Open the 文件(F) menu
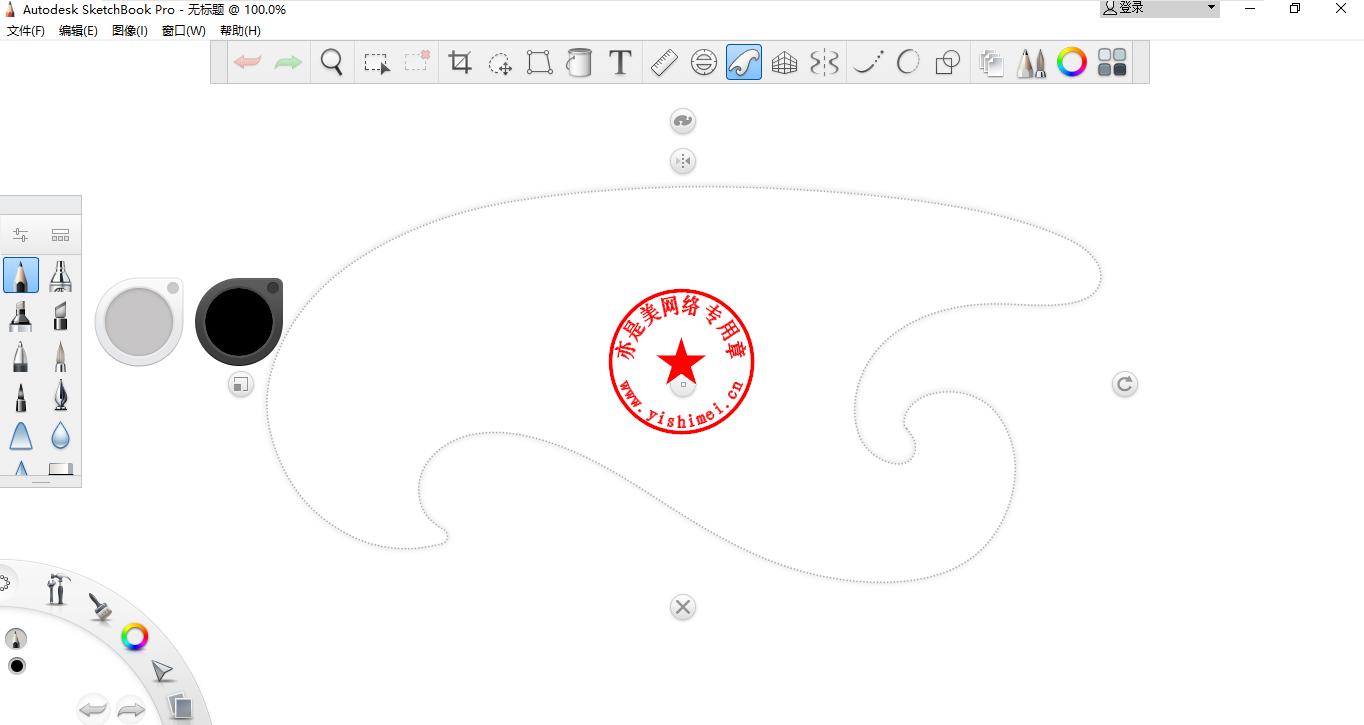This screenshot has height=725, width=1364. point(26,31)
